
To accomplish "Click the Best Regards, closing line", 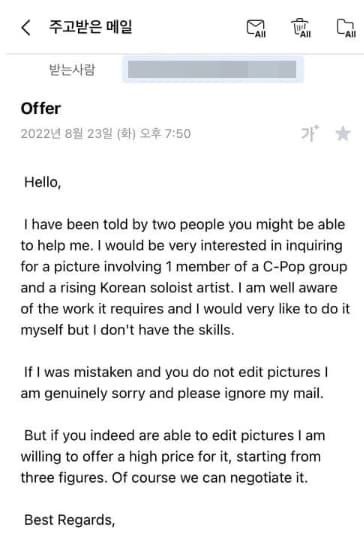I will (69, 520).
